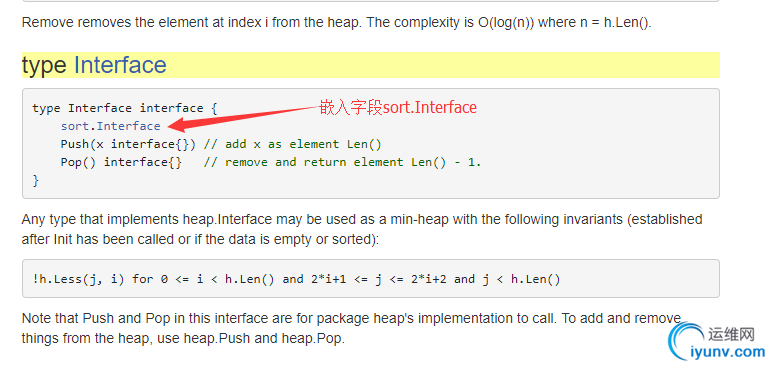Viewport: 771px width, 368px height.
Task: Click the !h.Less(j, i) invariant code block
Action: [x=371, y=278]
